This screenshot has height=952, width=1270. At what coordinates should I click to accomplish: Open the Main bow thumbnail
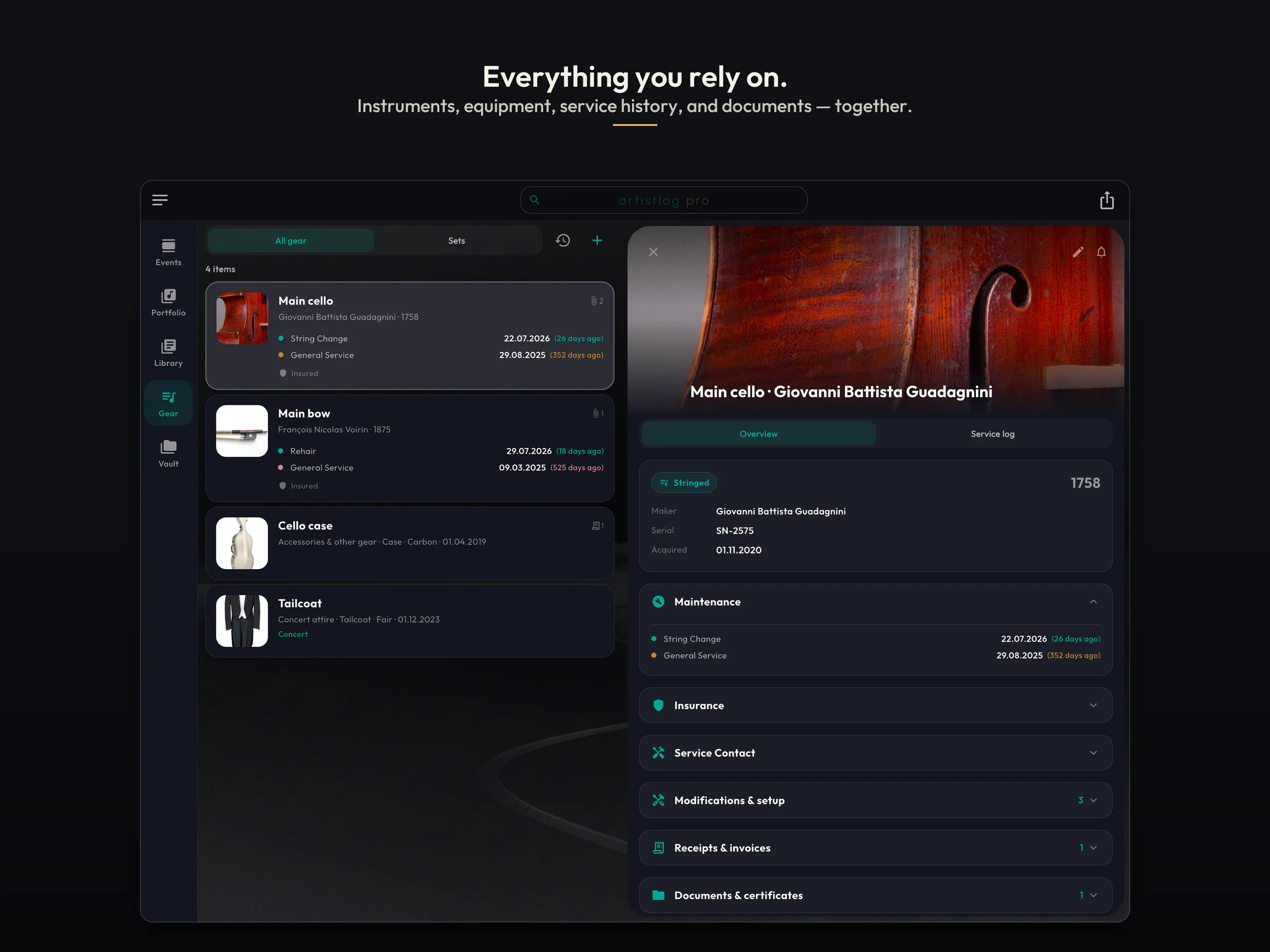(x=242, y=431)
